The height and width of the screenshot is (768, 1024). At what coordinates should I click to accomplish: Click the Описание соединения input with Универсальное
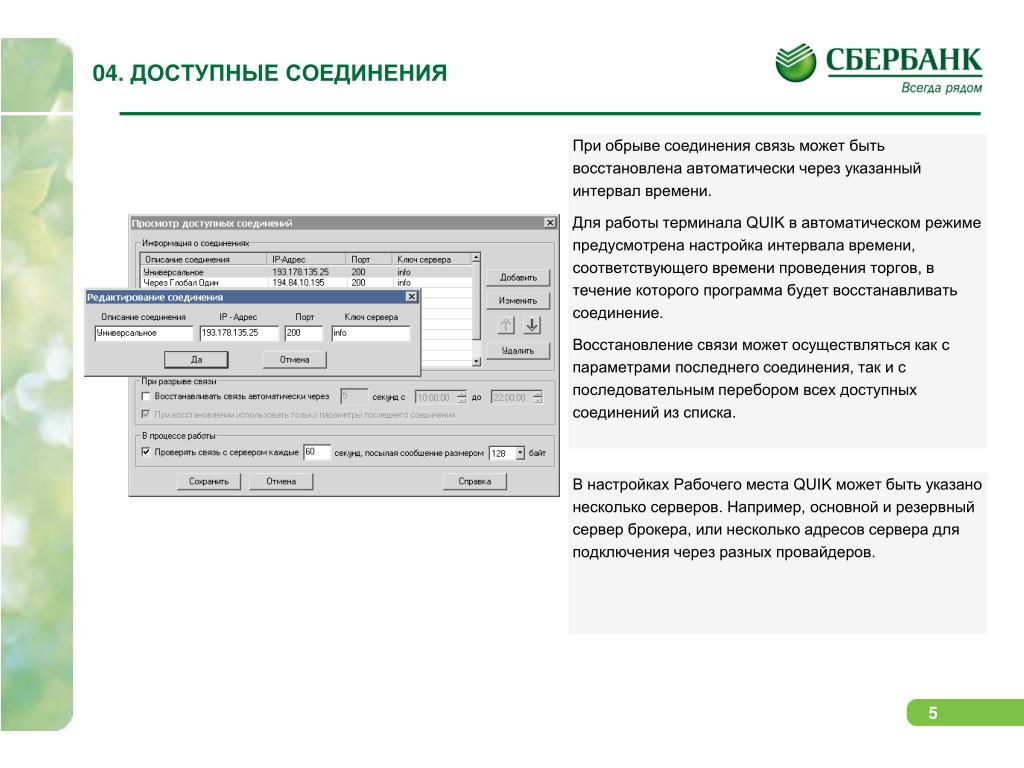pos(144,333)
